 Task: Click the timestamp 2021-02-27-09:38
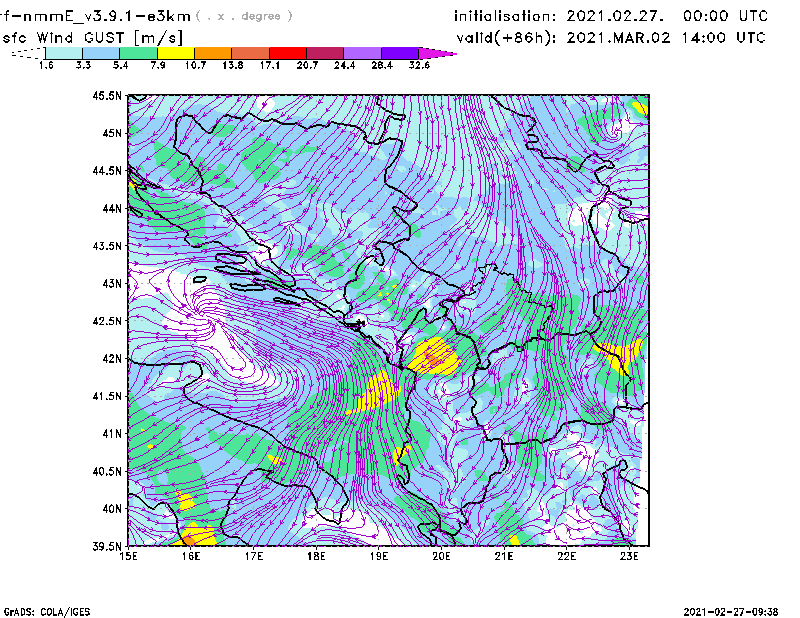pyautogui.click(x=731, y=612)
